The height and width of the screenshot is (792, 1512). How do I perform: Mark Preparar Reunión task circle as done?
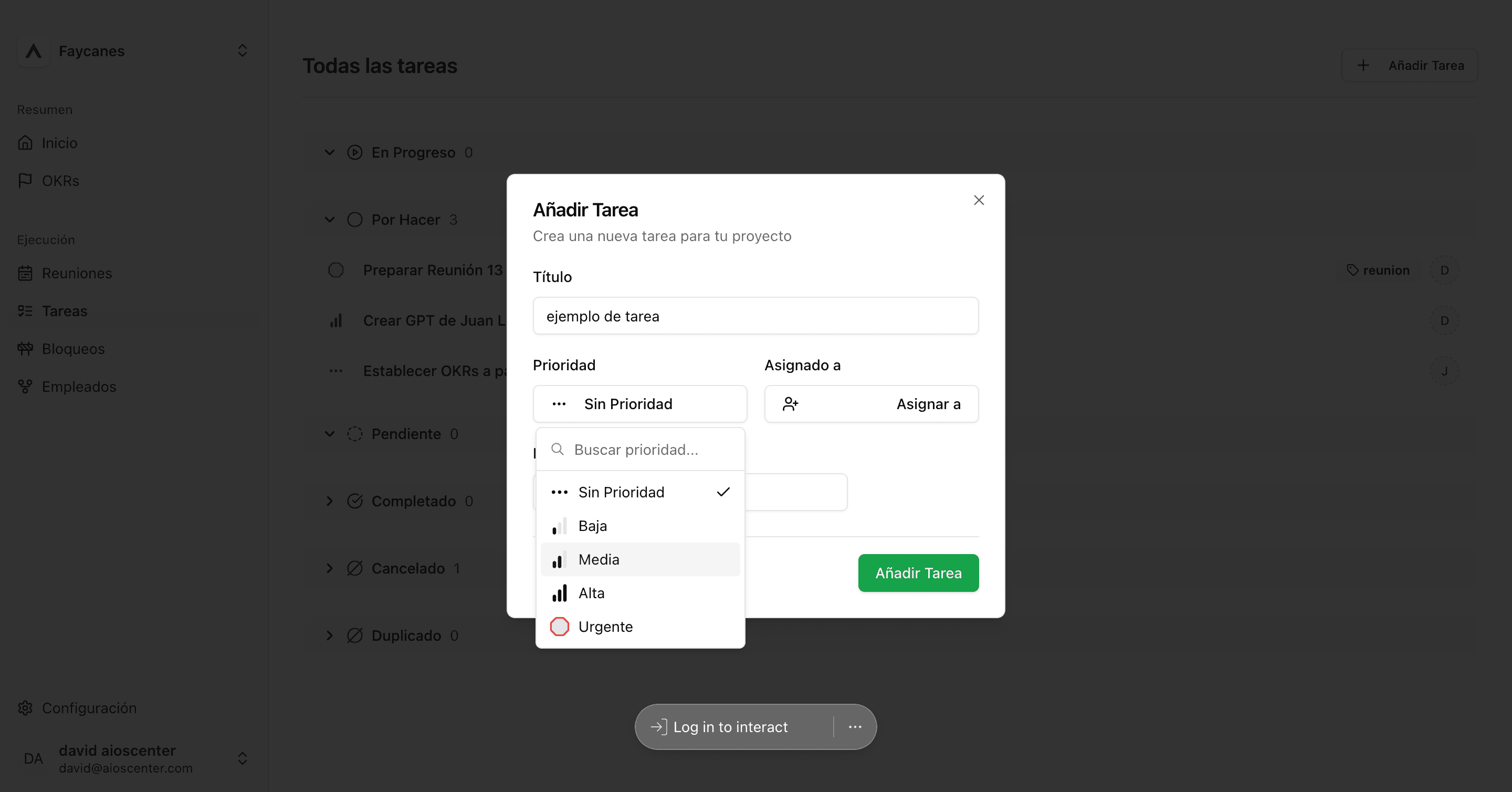(x=336, y=270)
